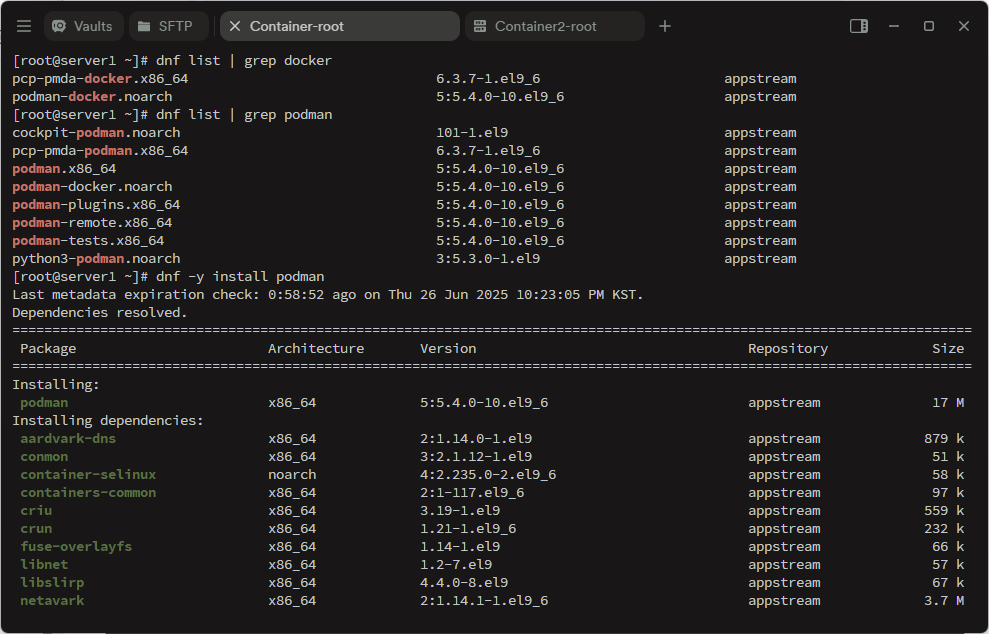The image size is (989, 634).
Task: Click the 3.7 M size value
Action: point(944,601)
